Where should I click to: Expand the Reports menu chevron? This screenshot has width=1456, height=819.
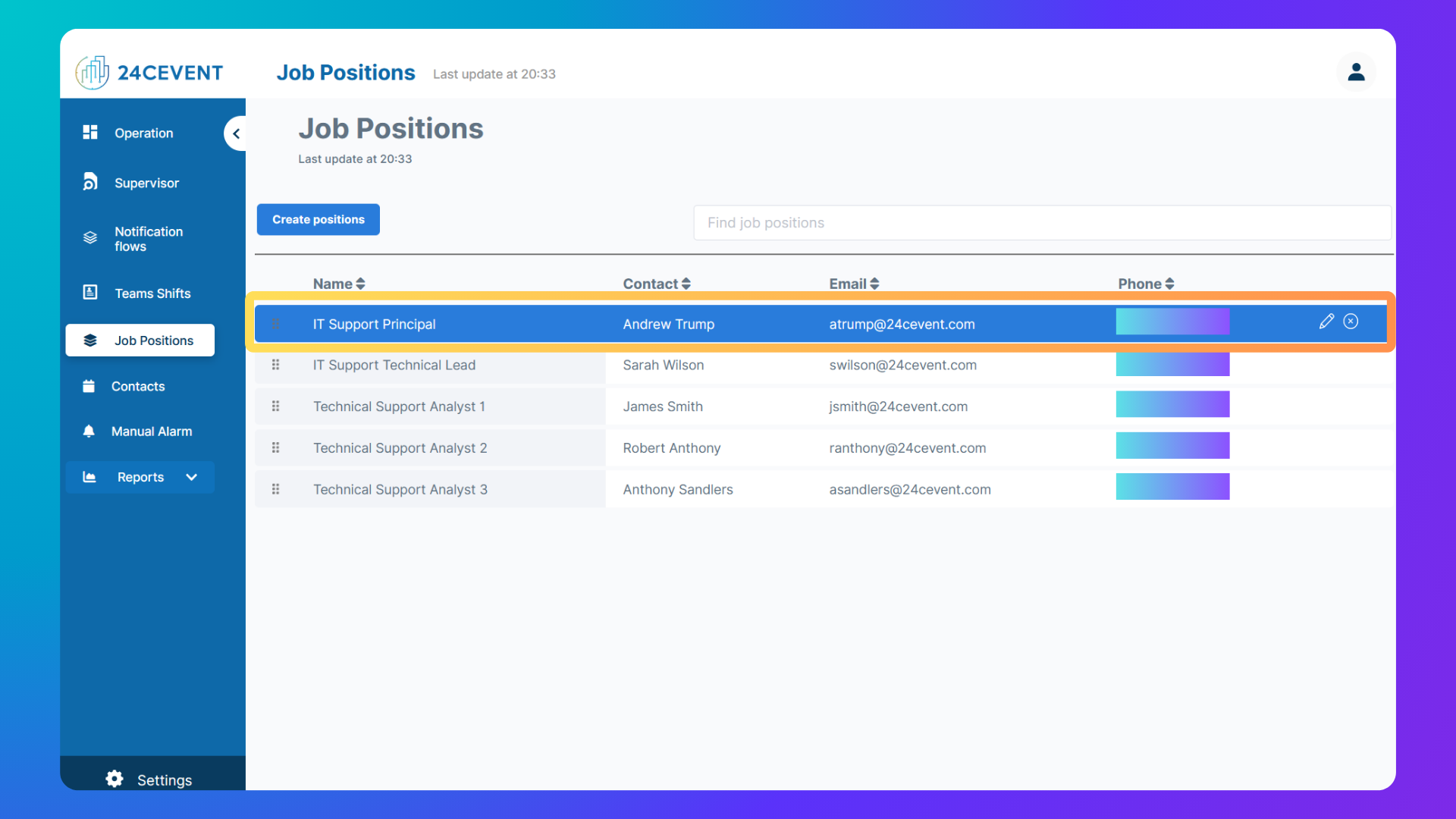191,477
